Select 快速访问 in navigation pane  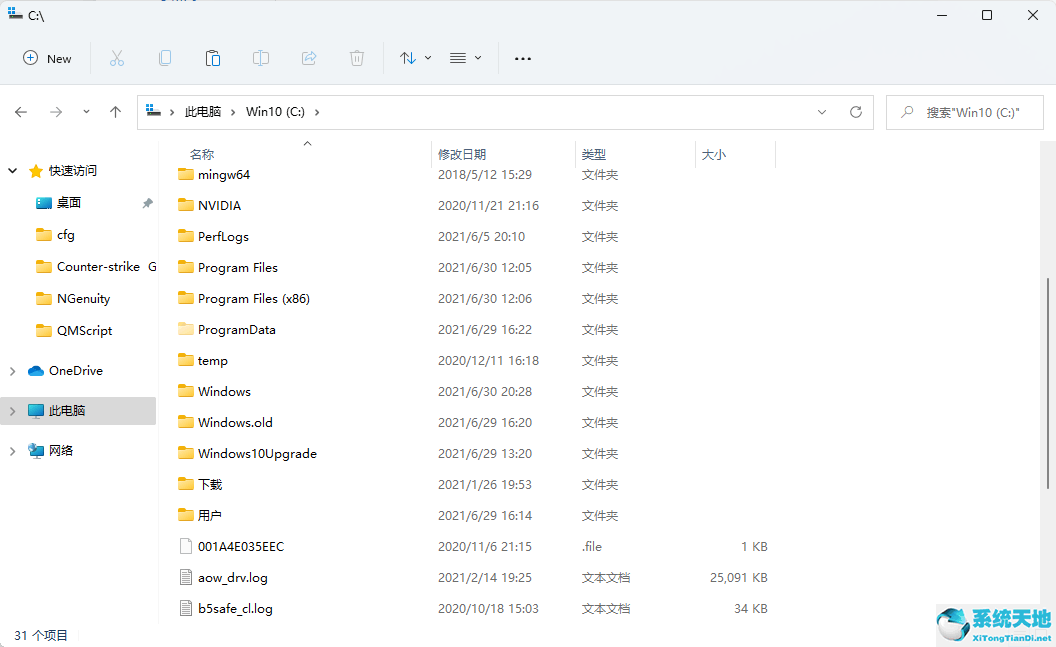pos(73,171)
